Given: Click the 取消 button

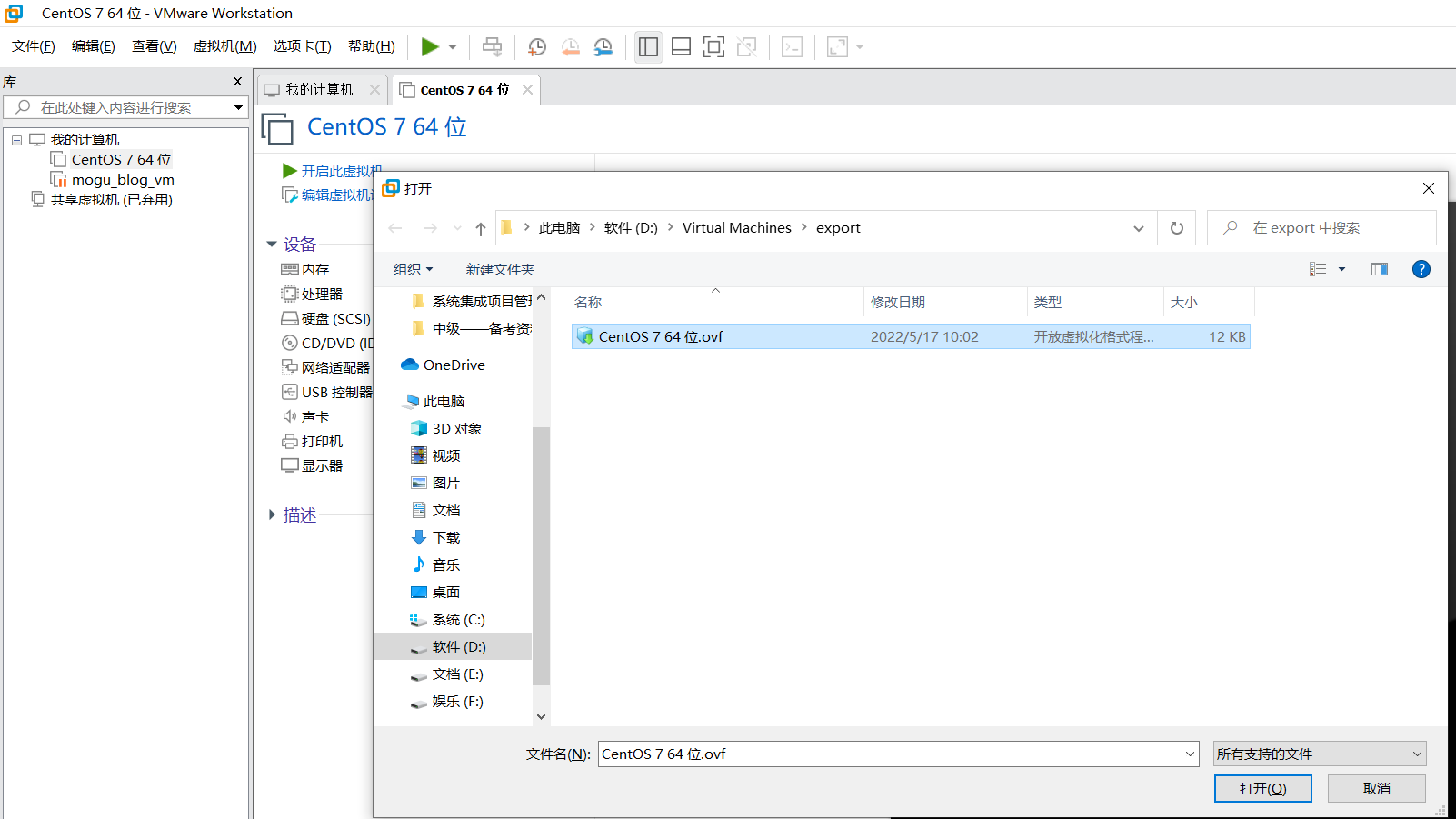Looking at the screenshot, I should pyautogui.click(x=1376, y=788).
